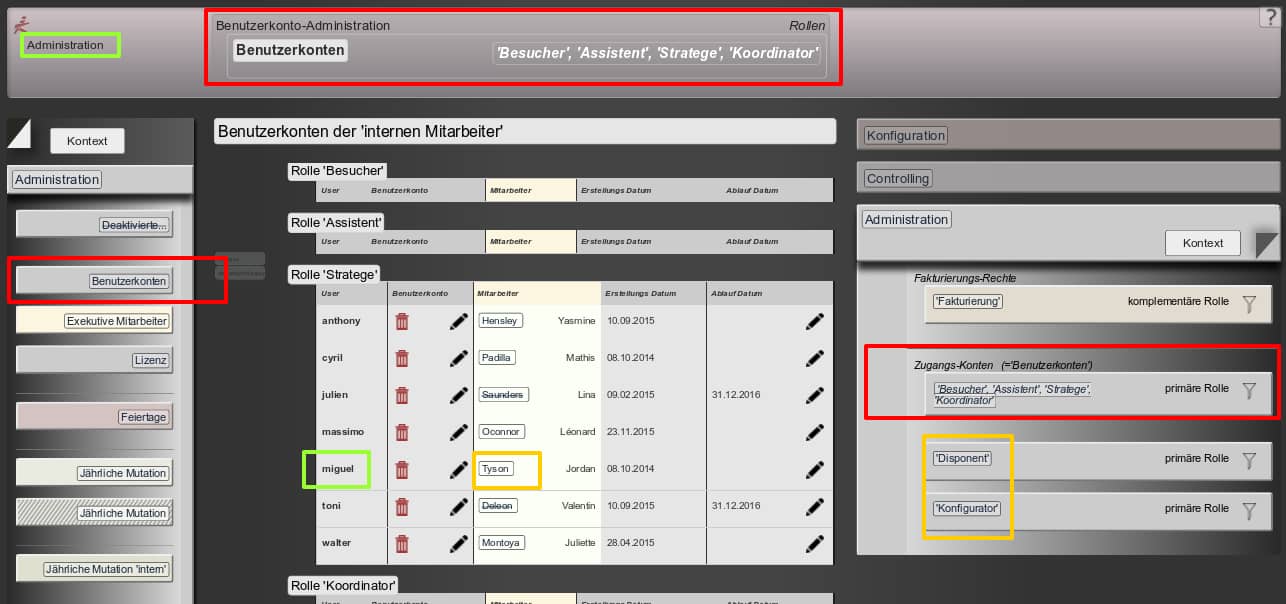1286x604 pixels.
Task: Filter by 'Fakturierung' role funnel icon
Action: point(1248,305)
